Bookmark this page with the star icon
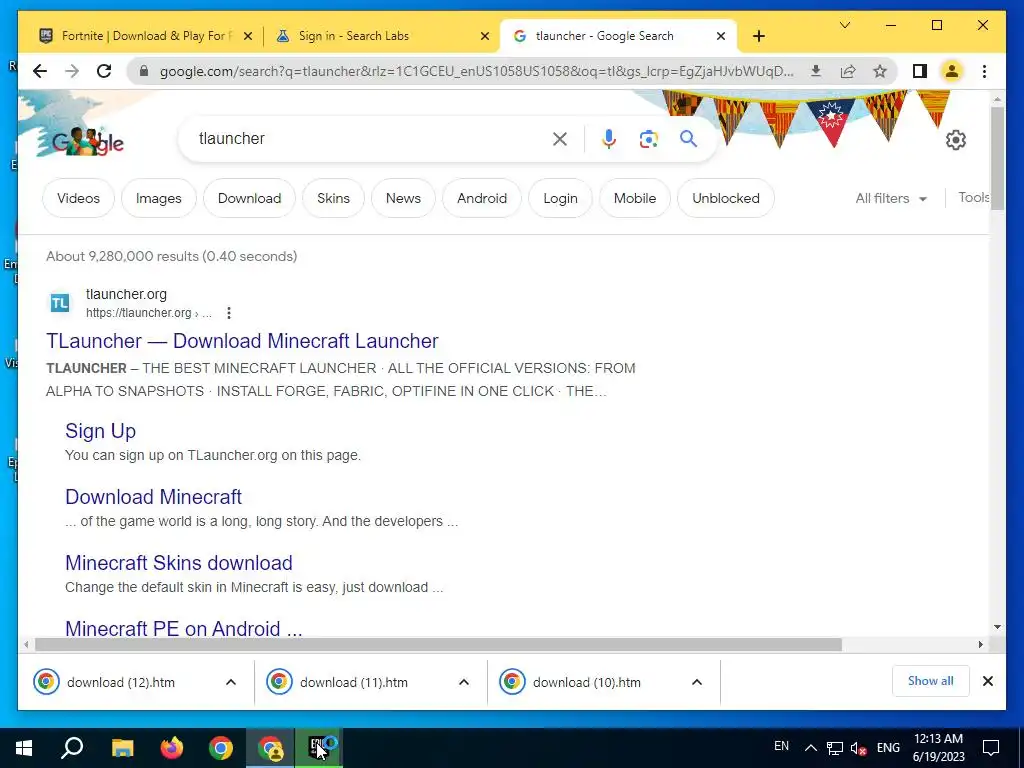Screen dimensions: 1024x768 [880, 71]
